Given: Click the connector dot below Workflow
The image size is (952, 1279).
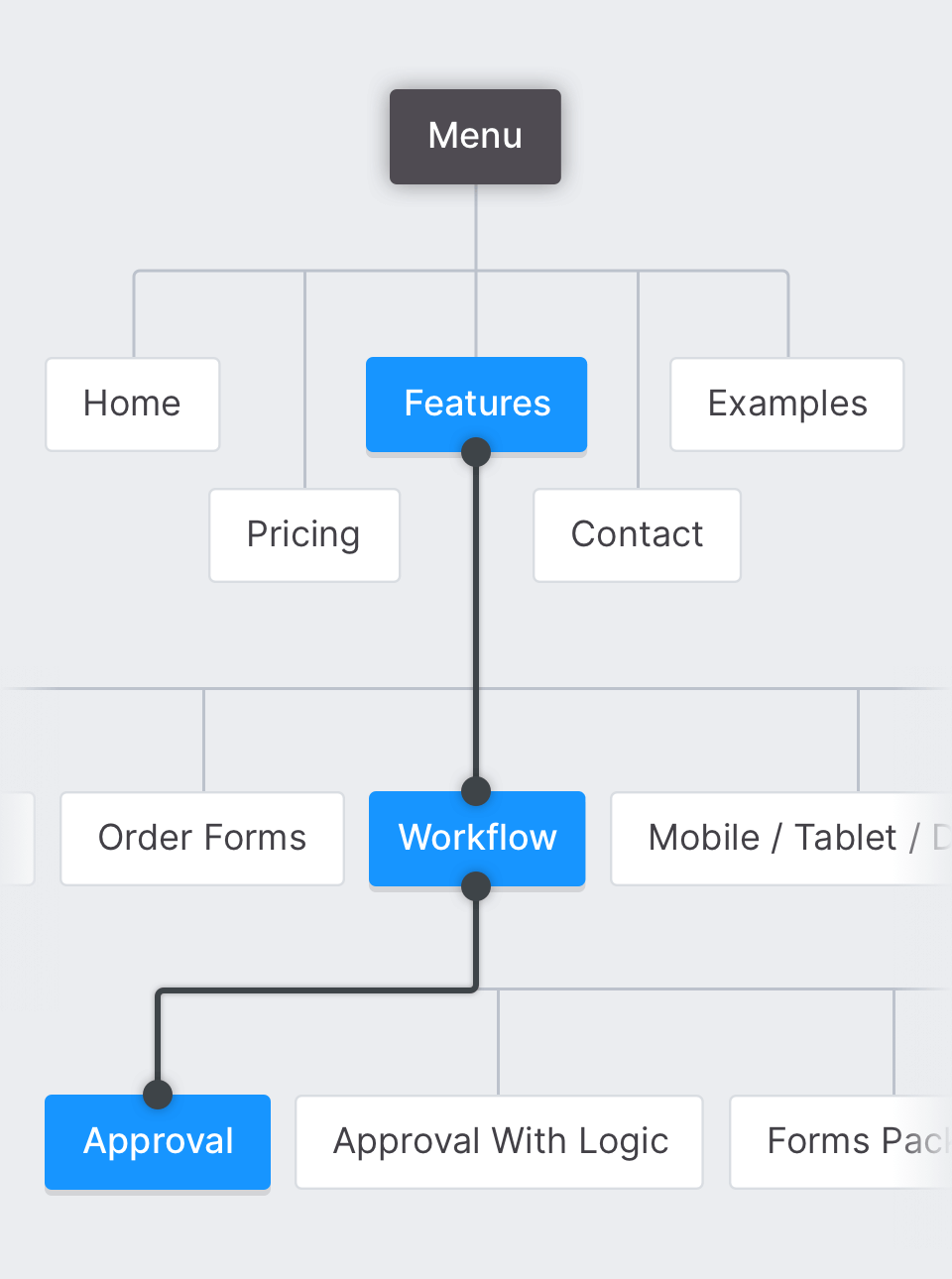Looking at the screenshot, I should coord(476,885).
